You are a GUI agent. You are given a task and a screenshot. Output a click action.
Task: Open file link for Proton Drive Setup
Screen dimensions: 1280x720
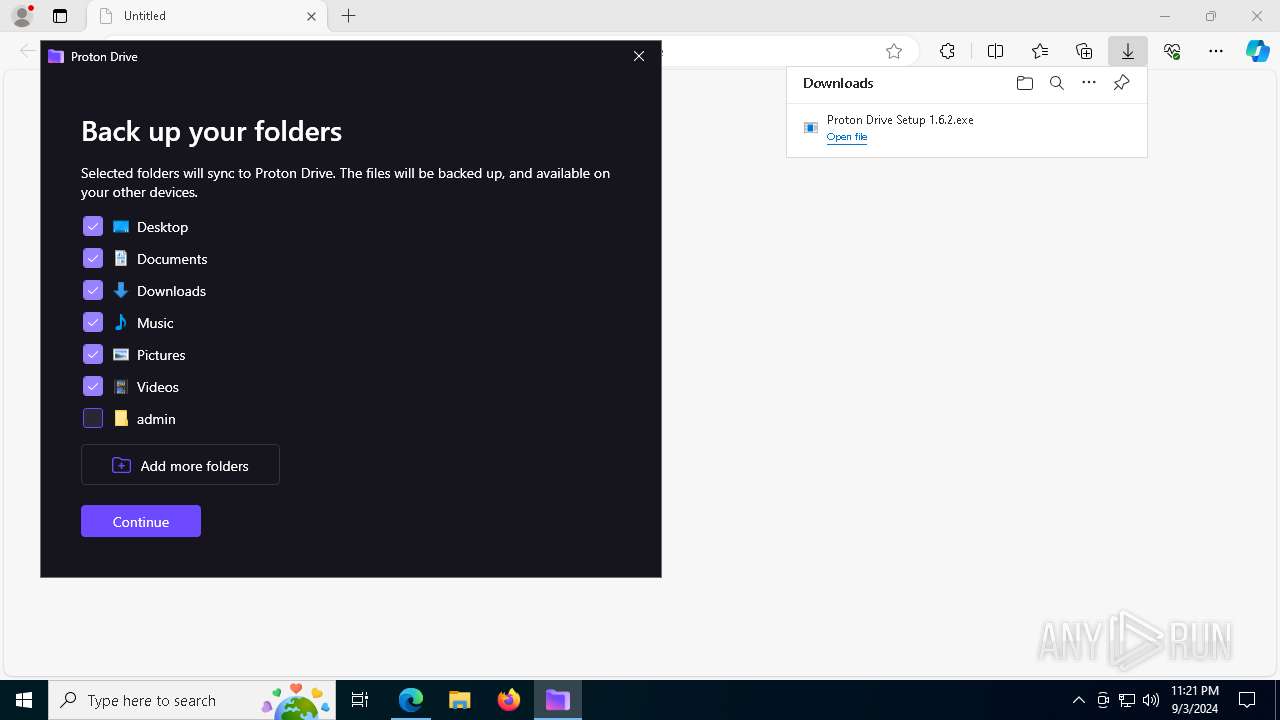847,137
